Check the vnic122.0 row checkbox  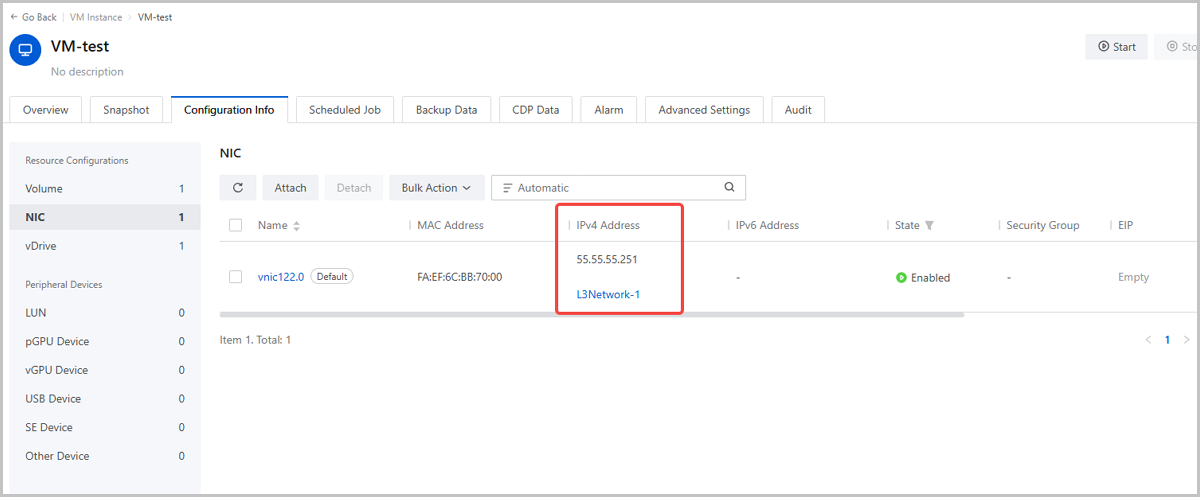[236, 277]
